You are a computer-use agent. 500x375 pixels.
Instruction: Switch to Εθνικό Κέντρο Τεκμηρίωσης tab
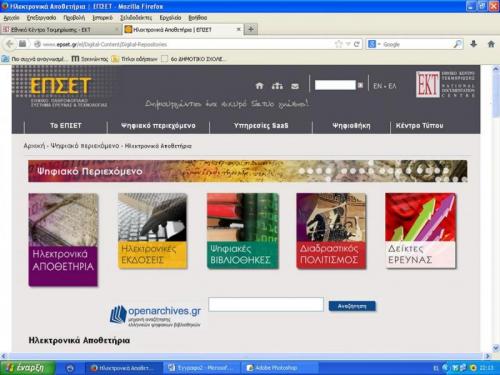(x=61, y=30)
